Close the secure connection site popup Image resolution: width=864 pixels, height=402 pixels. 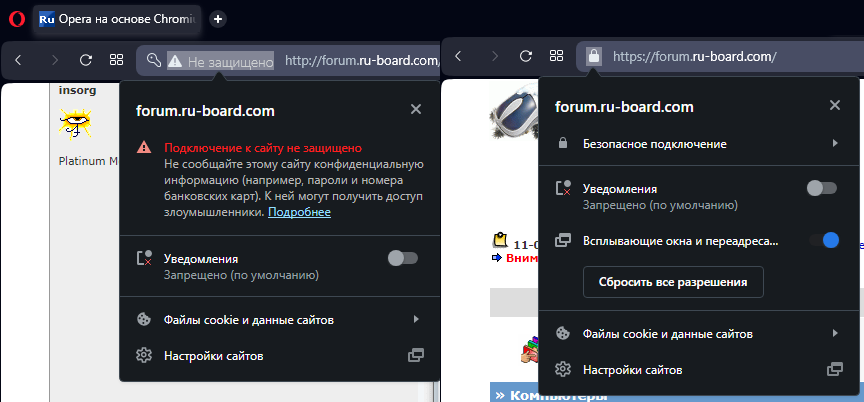pos(835,106)
